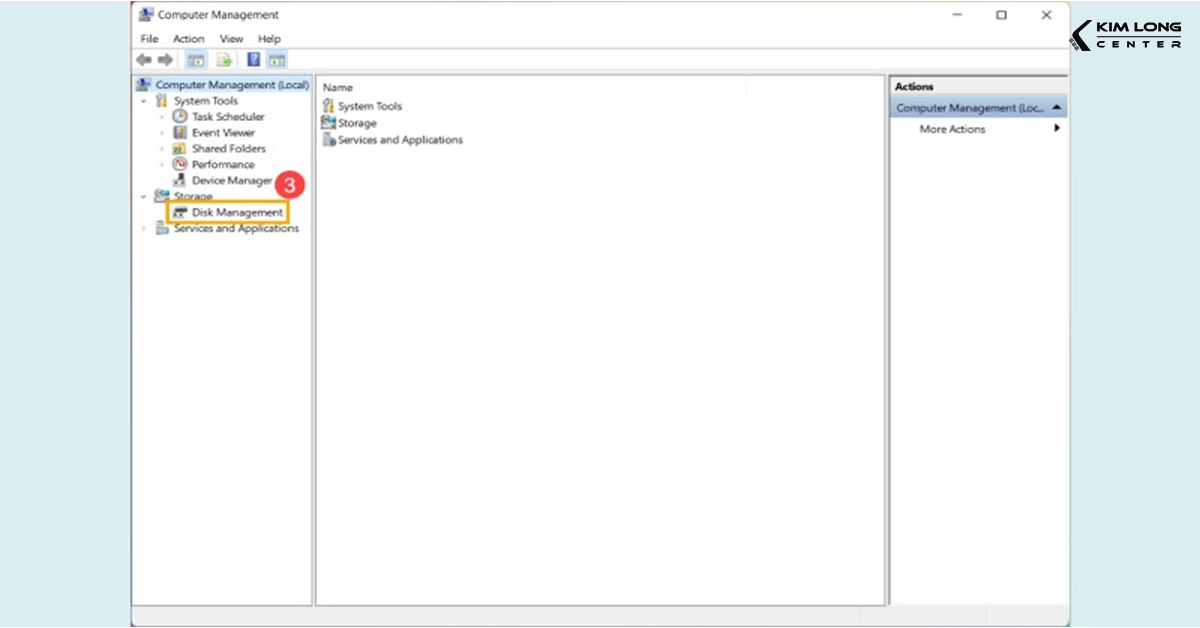
Task: Toggle the Show/Hide Console Tree toolbar icon
Action: coord(196,60)
